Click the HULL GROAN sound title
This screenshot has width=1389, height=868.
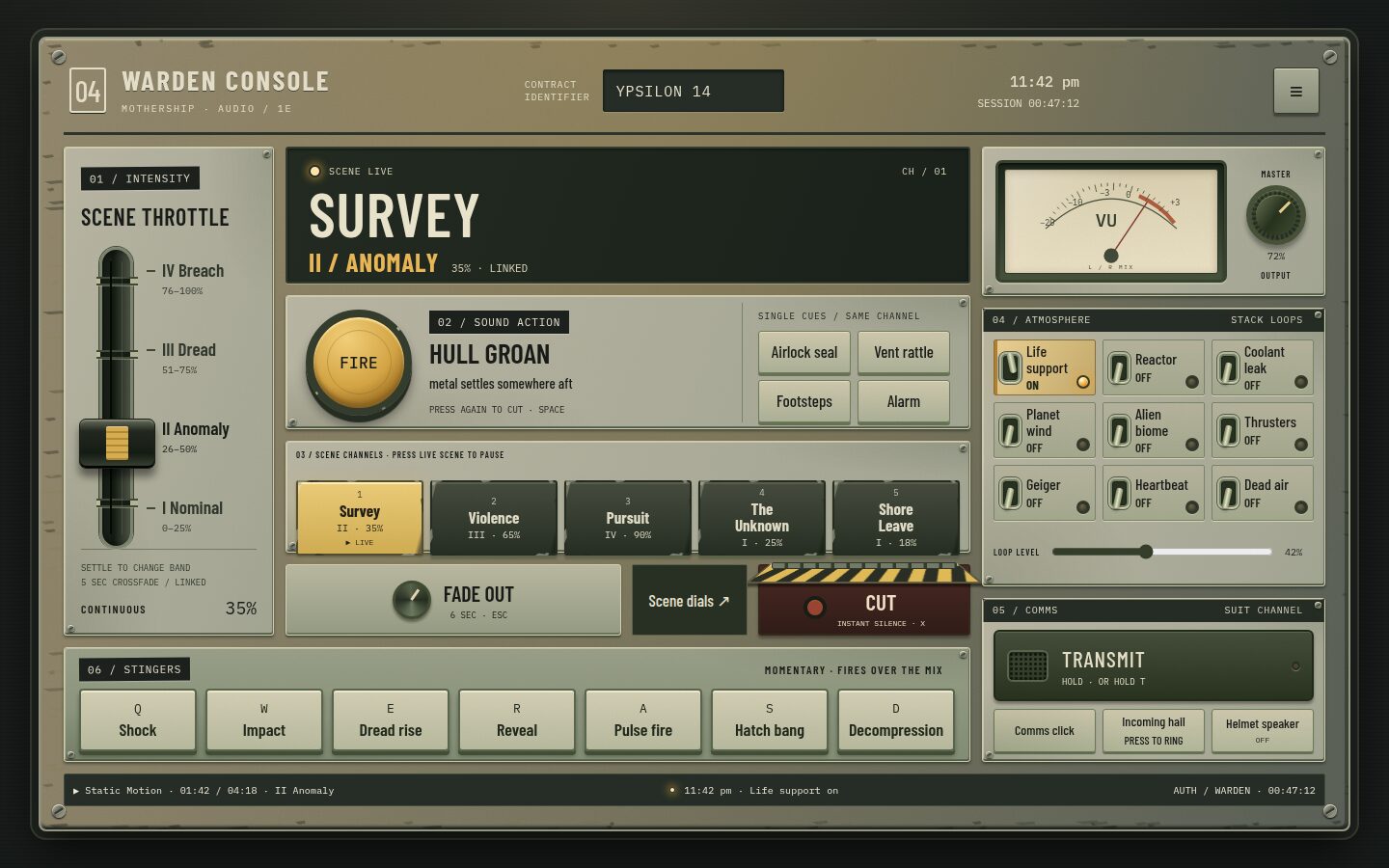[x=490, y=354]
